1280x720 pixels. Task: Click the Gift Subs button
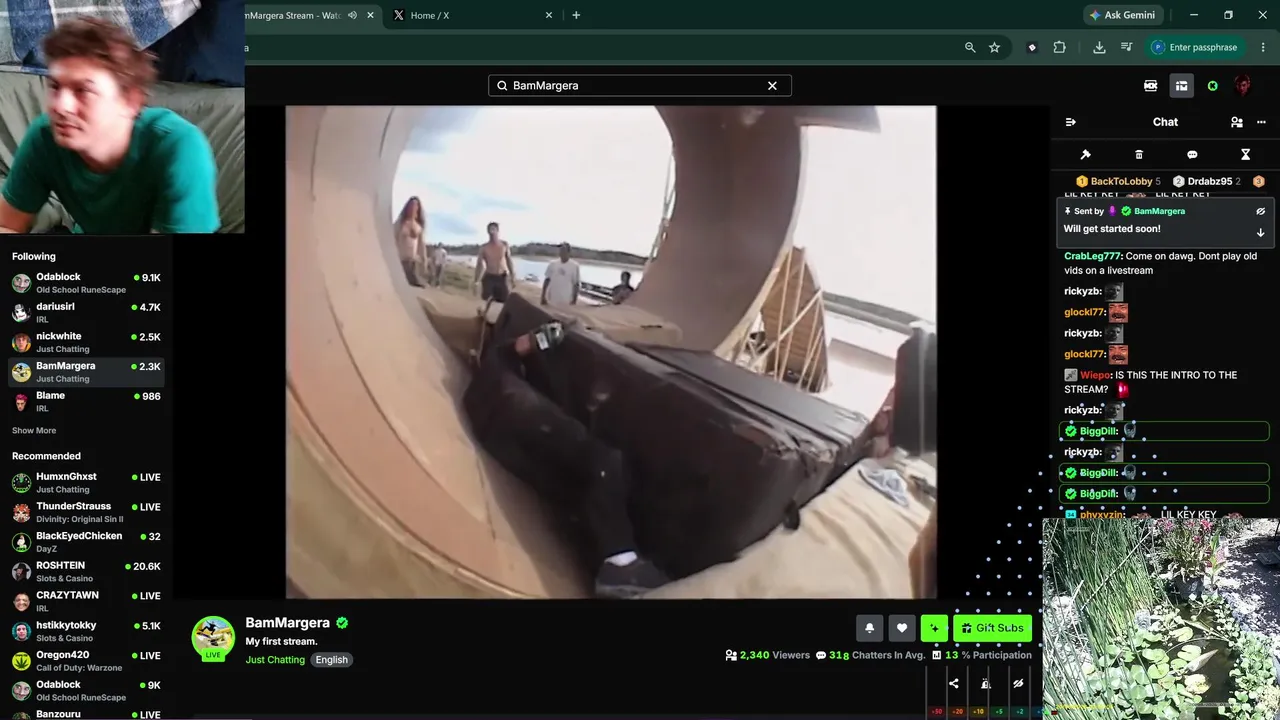pyautogui.click(x=992, y=628)
